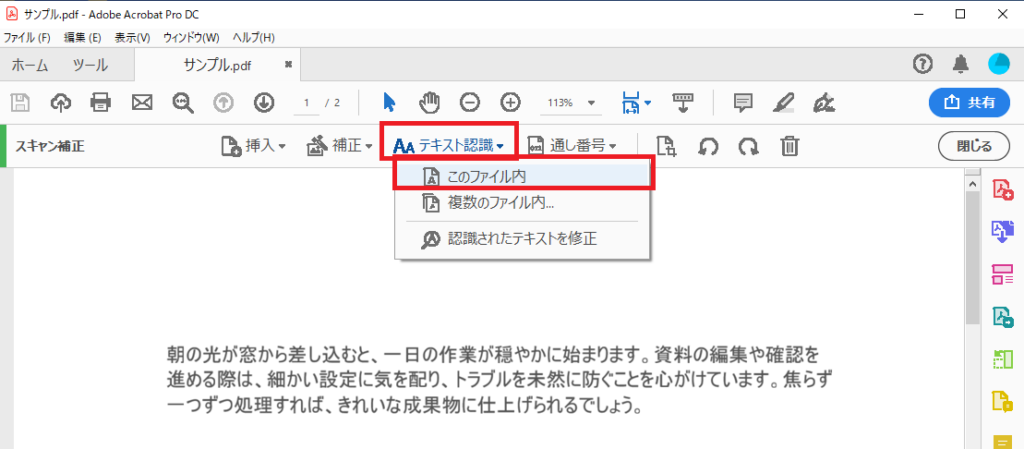
Task: Open fit-width options dropdown arrow
Action: 647,102
